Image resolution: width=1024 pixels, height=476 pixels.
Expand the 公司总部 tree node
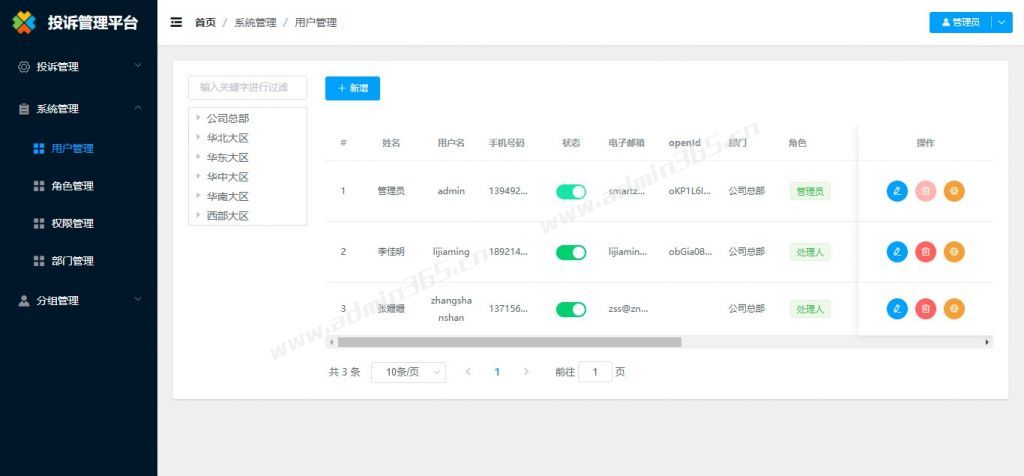(x=197, y=118)
